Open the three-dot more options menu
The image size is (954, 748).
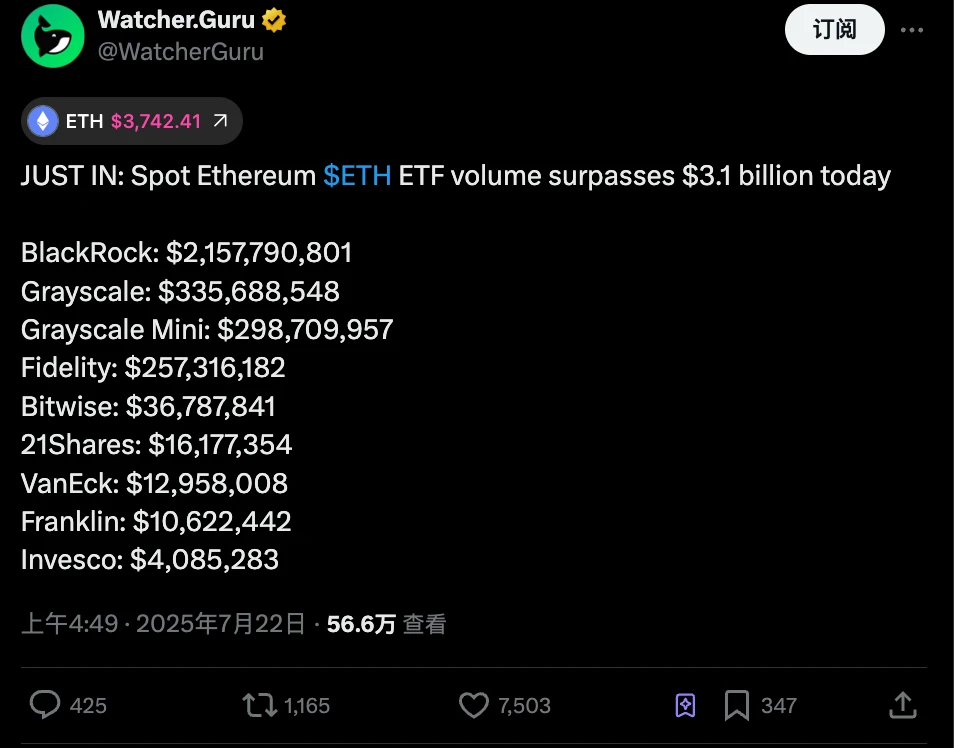click(x=912, y=29)
